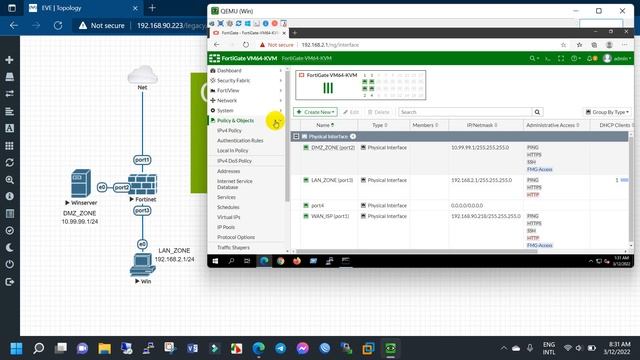This screenshot has height=360, width=640.
Task: Click the close-lab power icon in EVE sidebar
Action: pos(9,264)
